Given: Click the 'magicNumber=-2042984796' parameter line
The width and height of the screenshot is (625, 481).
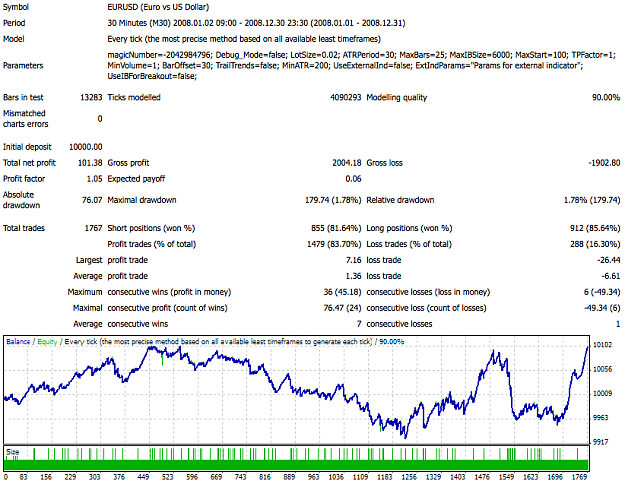Looking at the screenshot, I should tap(362, 55).
